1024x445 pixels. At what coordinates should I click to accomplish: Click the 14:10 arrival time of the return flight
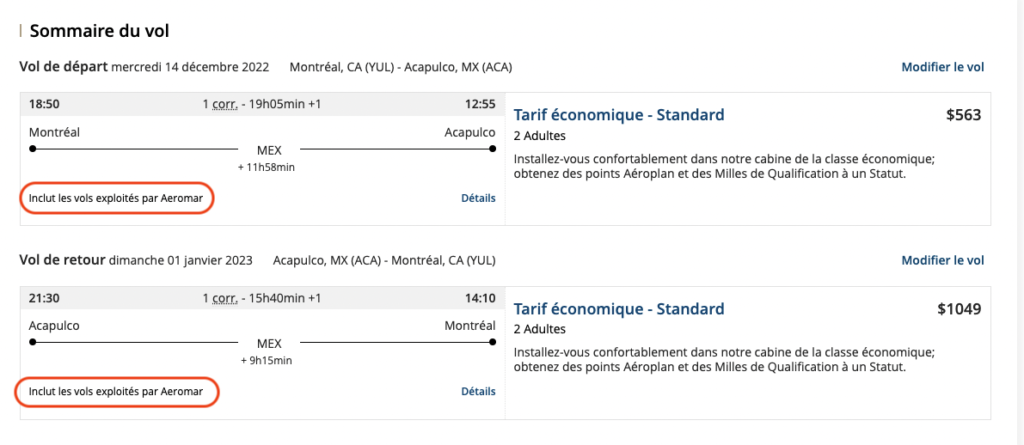coord(480,298)
